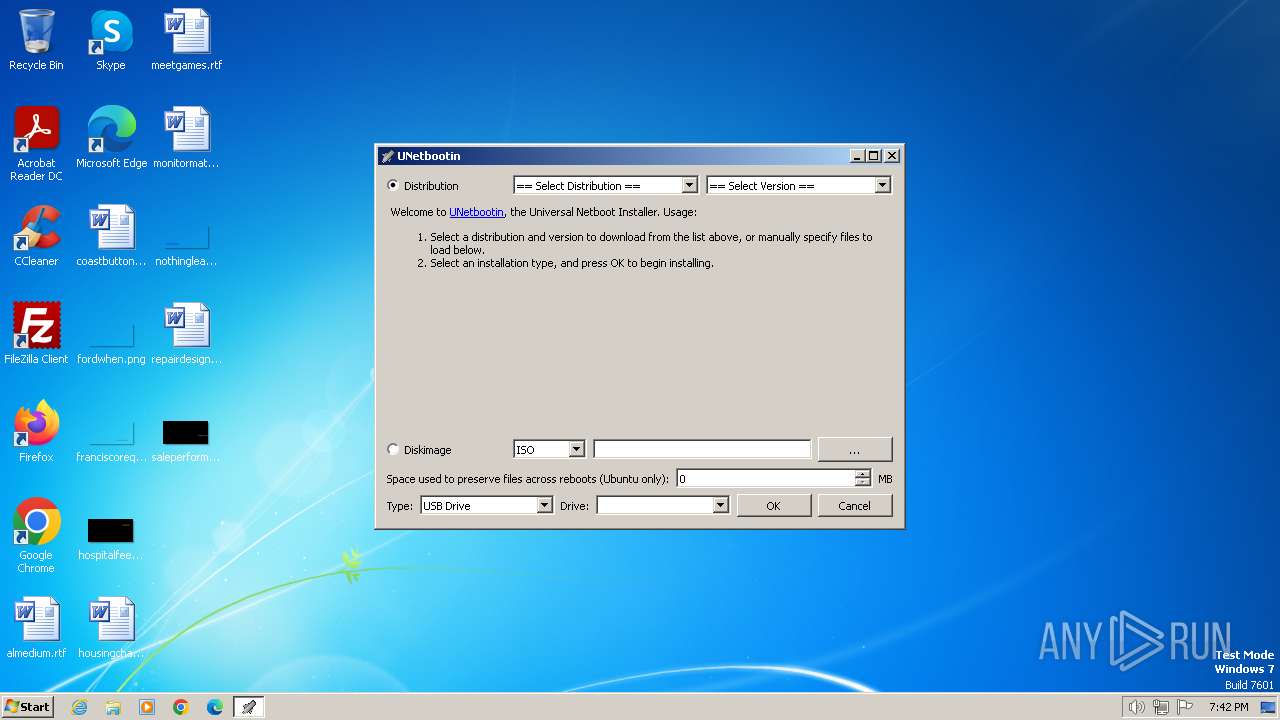Close the UNetbootin window
The image size is (1280, 720).
892,156
